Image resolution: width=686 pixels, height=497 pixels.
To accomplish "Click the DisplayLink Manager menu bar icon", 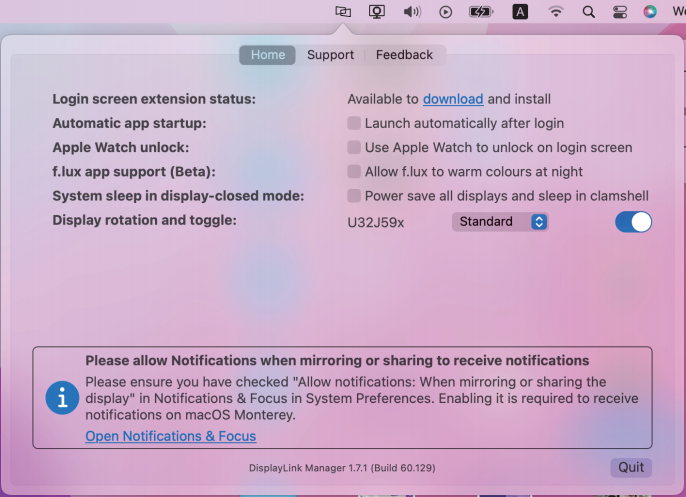I will [x=343, y=12].
